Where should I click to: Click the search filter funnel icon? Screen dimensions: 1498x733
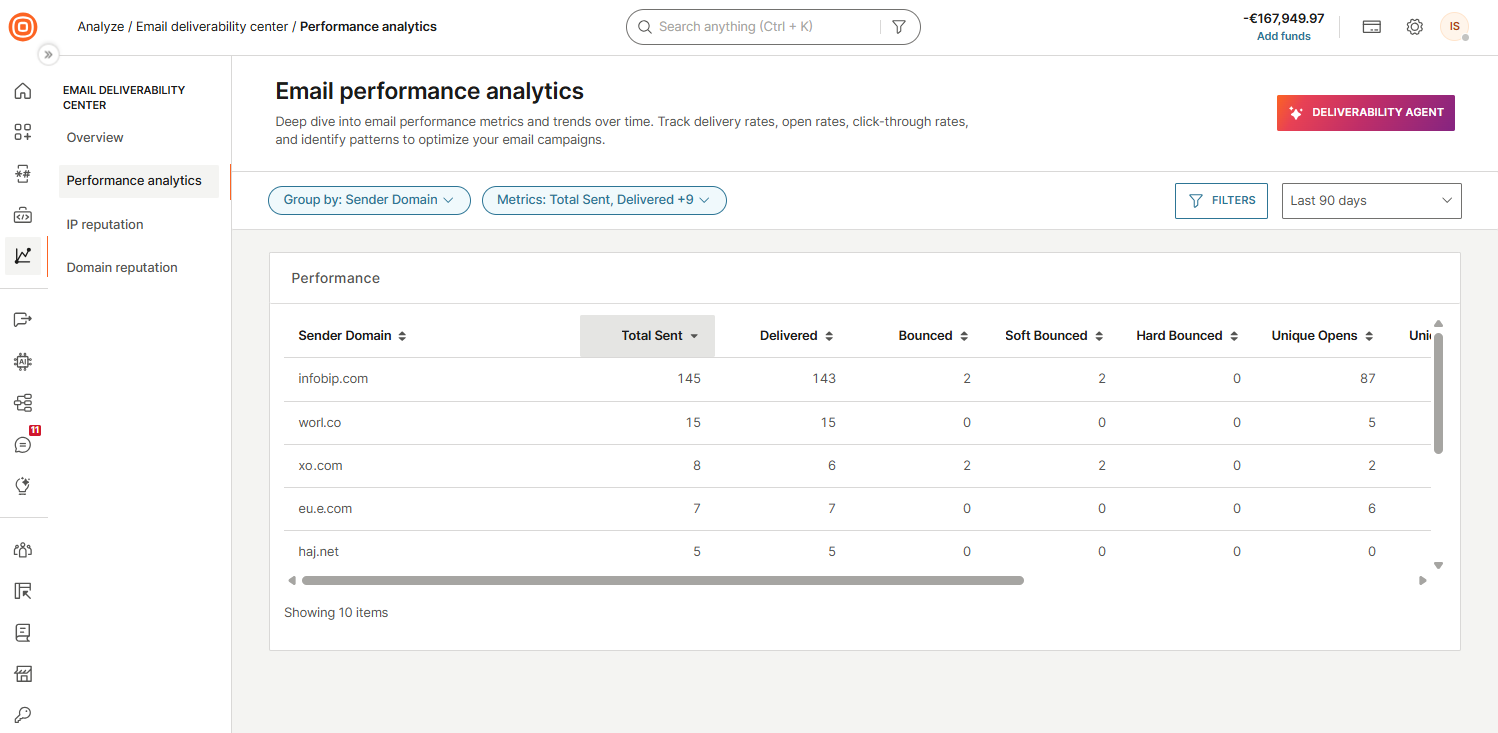pos(898,27)
